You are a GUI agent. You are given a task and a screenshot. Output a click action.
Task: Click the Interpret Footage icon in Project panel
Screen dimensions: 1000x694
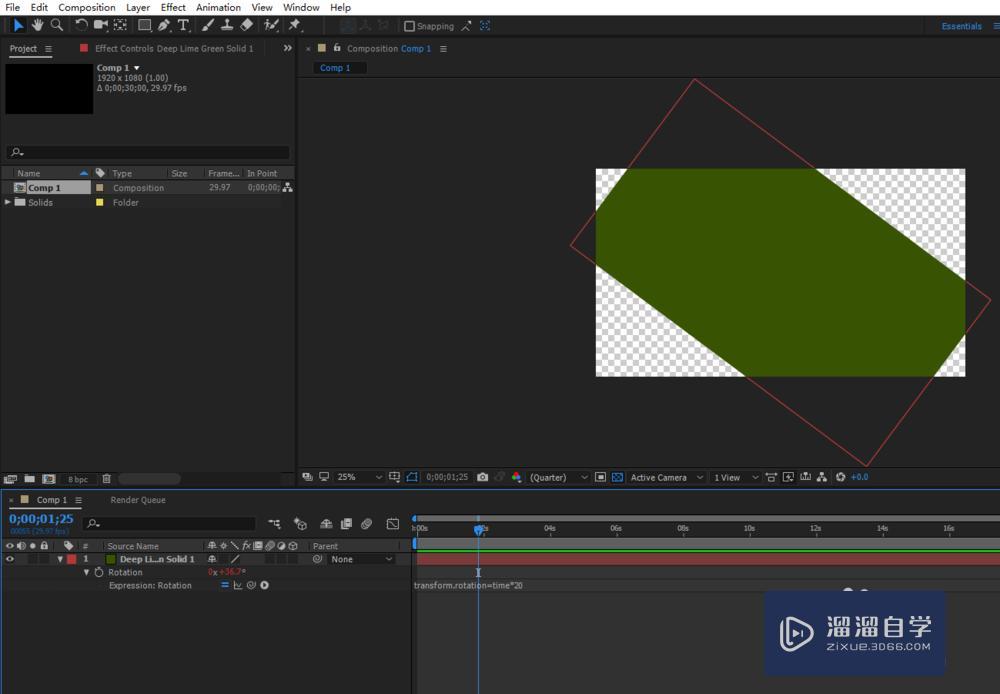[x=10, y=478]
